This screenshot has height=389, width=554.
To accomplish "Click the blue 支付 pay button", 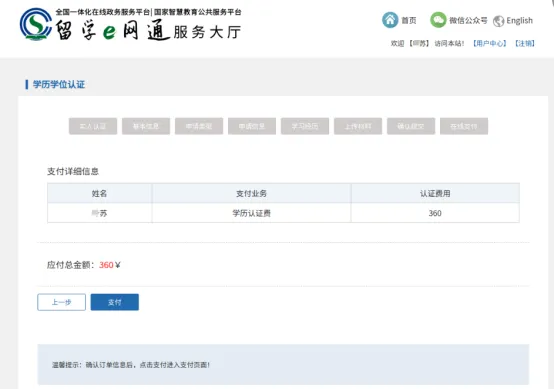I will tap(115, 302).
